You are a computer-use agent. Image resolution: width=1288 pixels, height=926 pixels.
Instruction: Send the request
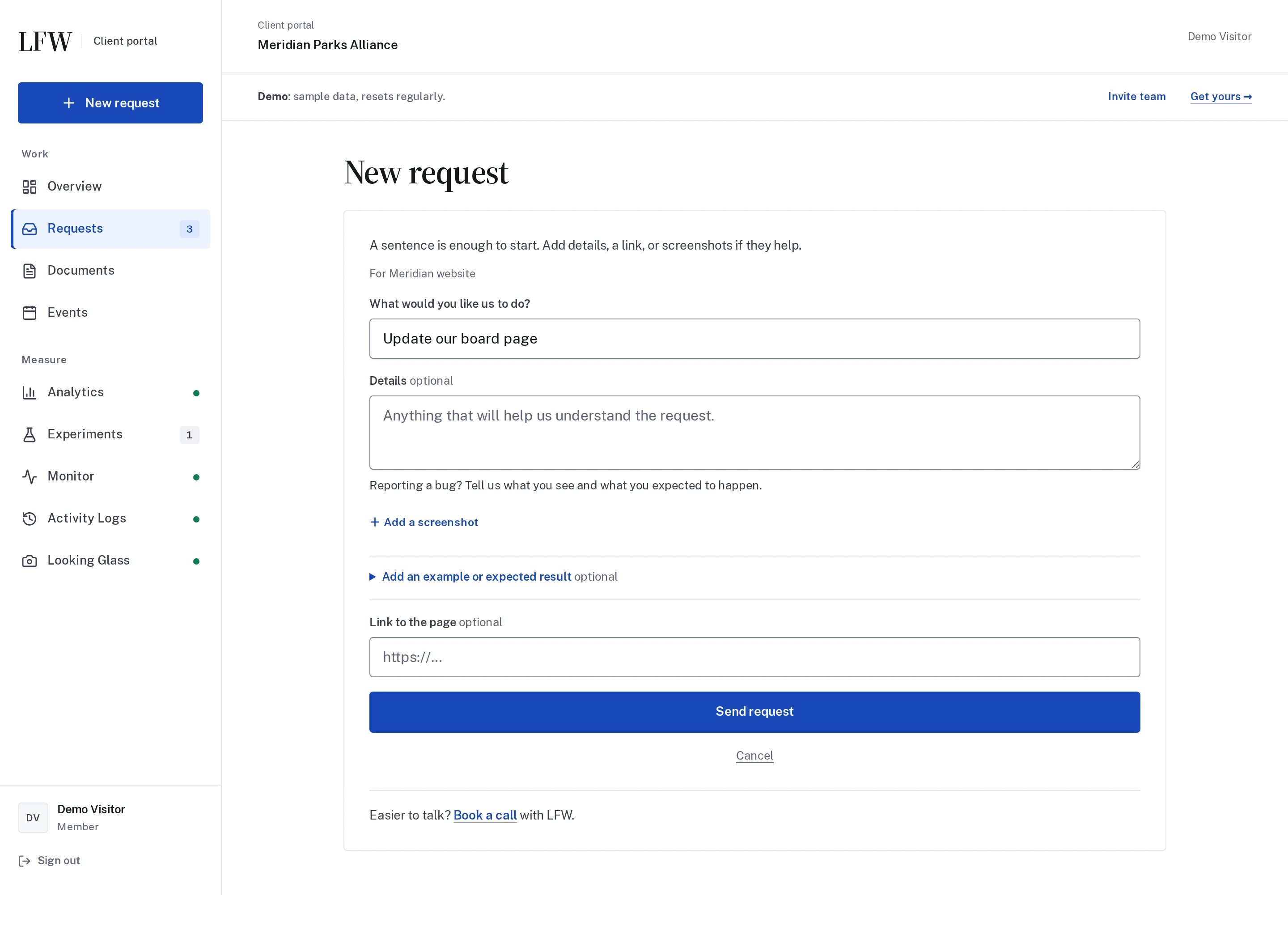click(754, 712)
